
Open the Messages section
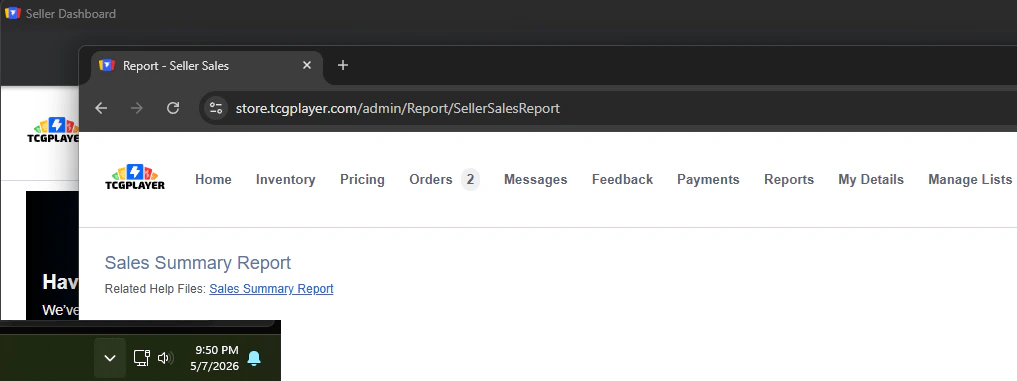pos(536,180)
